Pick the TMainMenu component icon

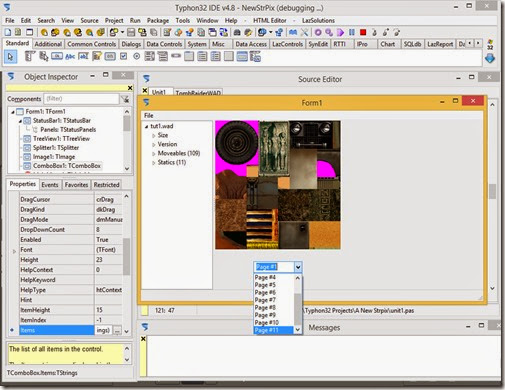coord(29,56)
